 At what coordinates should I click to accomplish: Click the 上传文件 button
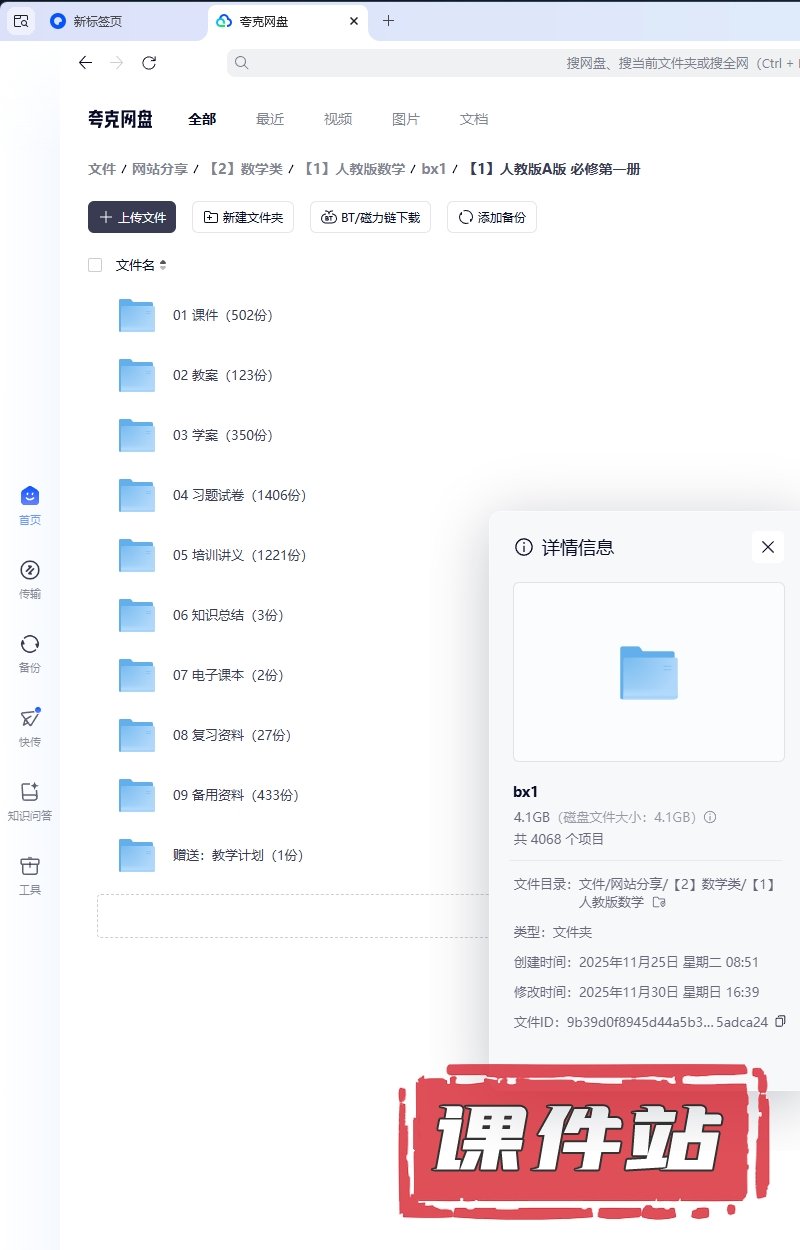click(132, 217)
